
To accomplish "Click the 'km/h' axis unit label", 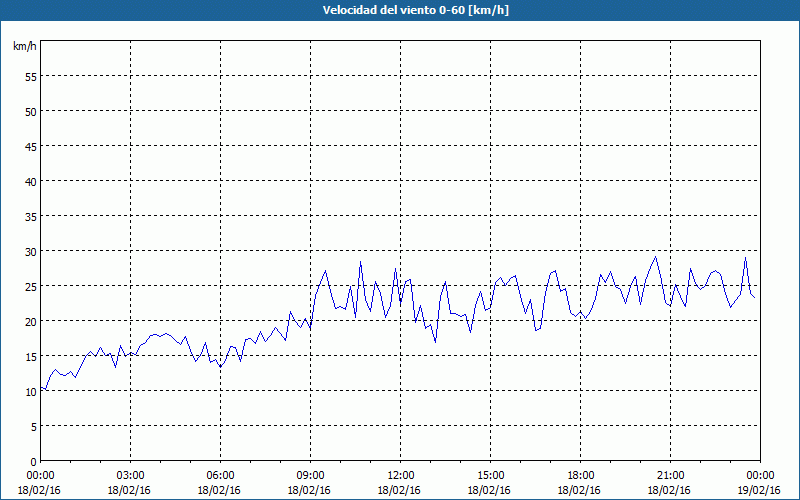I will [24, 46].
